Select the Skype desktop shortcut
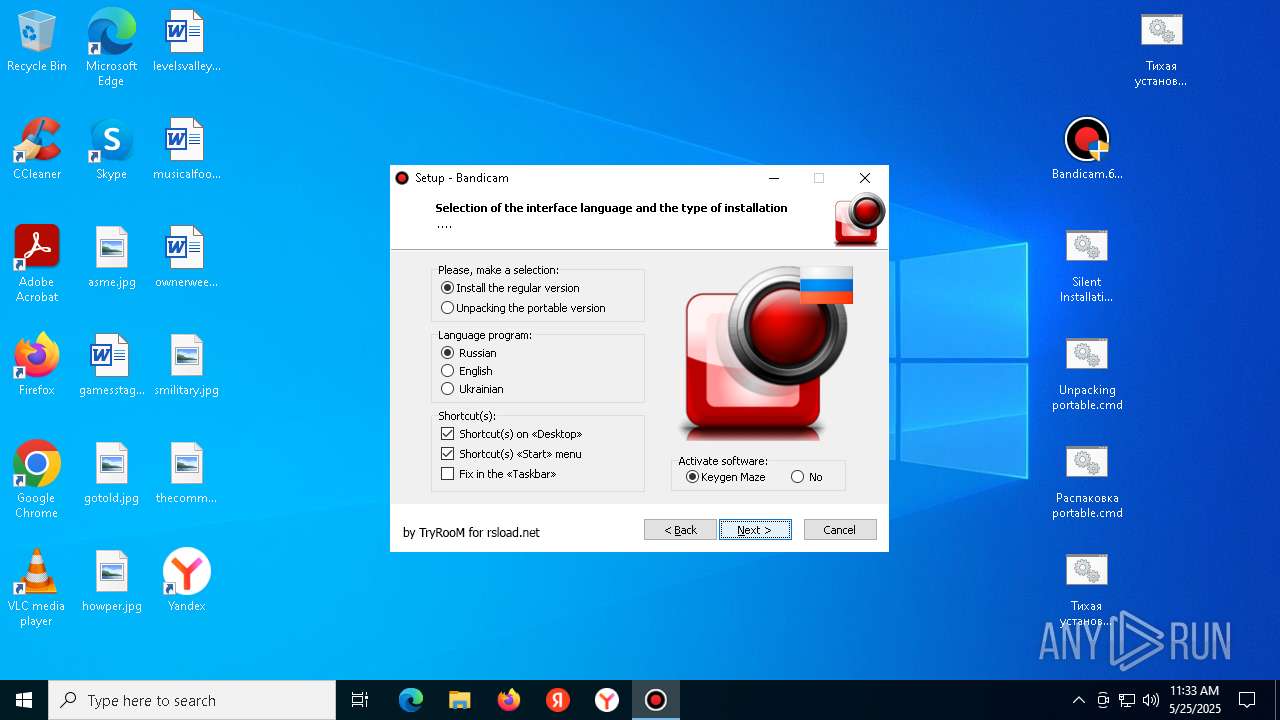The image size is (1280, 720). 111,149
